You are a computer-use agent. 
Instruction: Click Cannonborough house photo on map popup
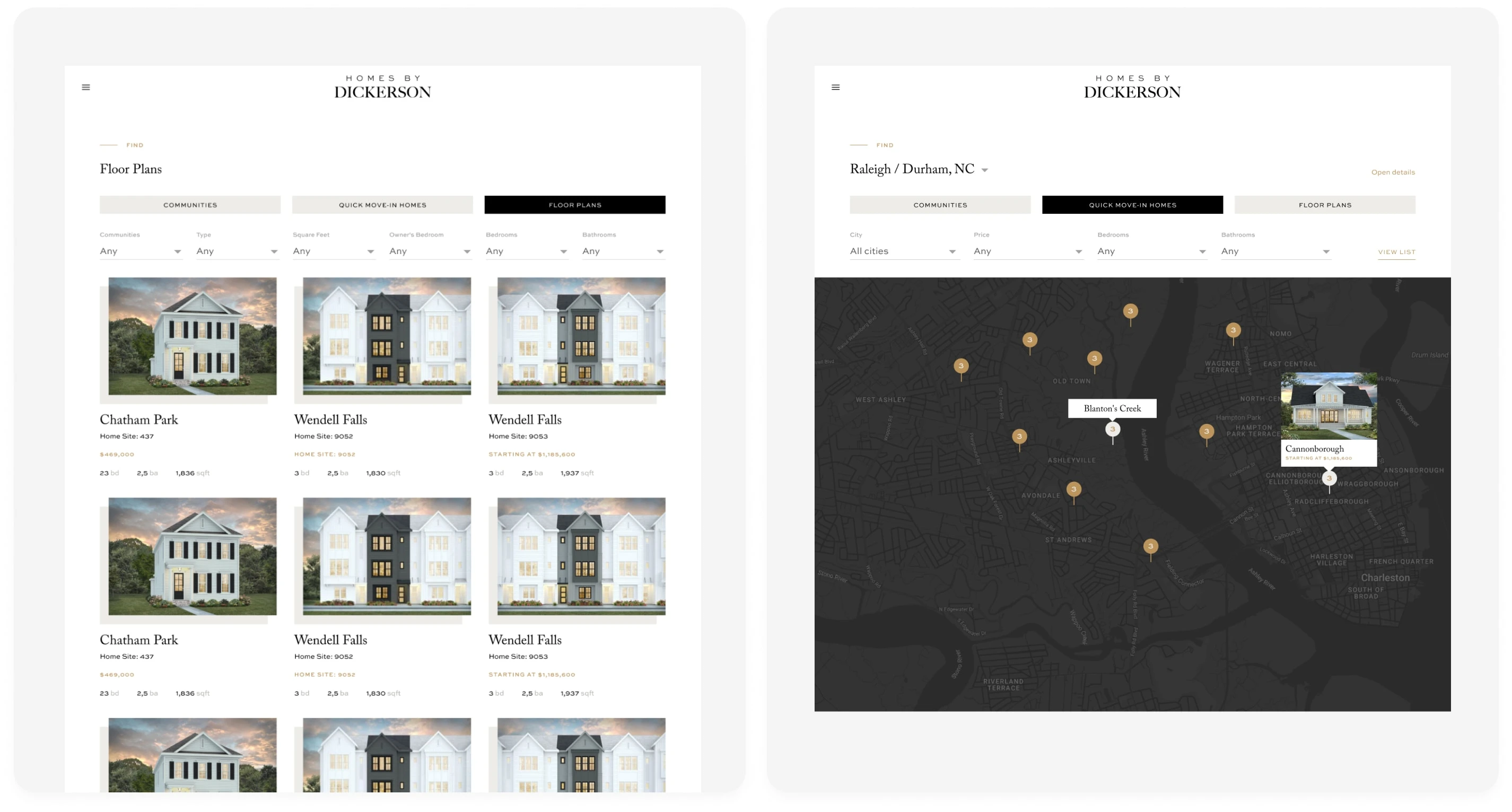(1329, 406)
